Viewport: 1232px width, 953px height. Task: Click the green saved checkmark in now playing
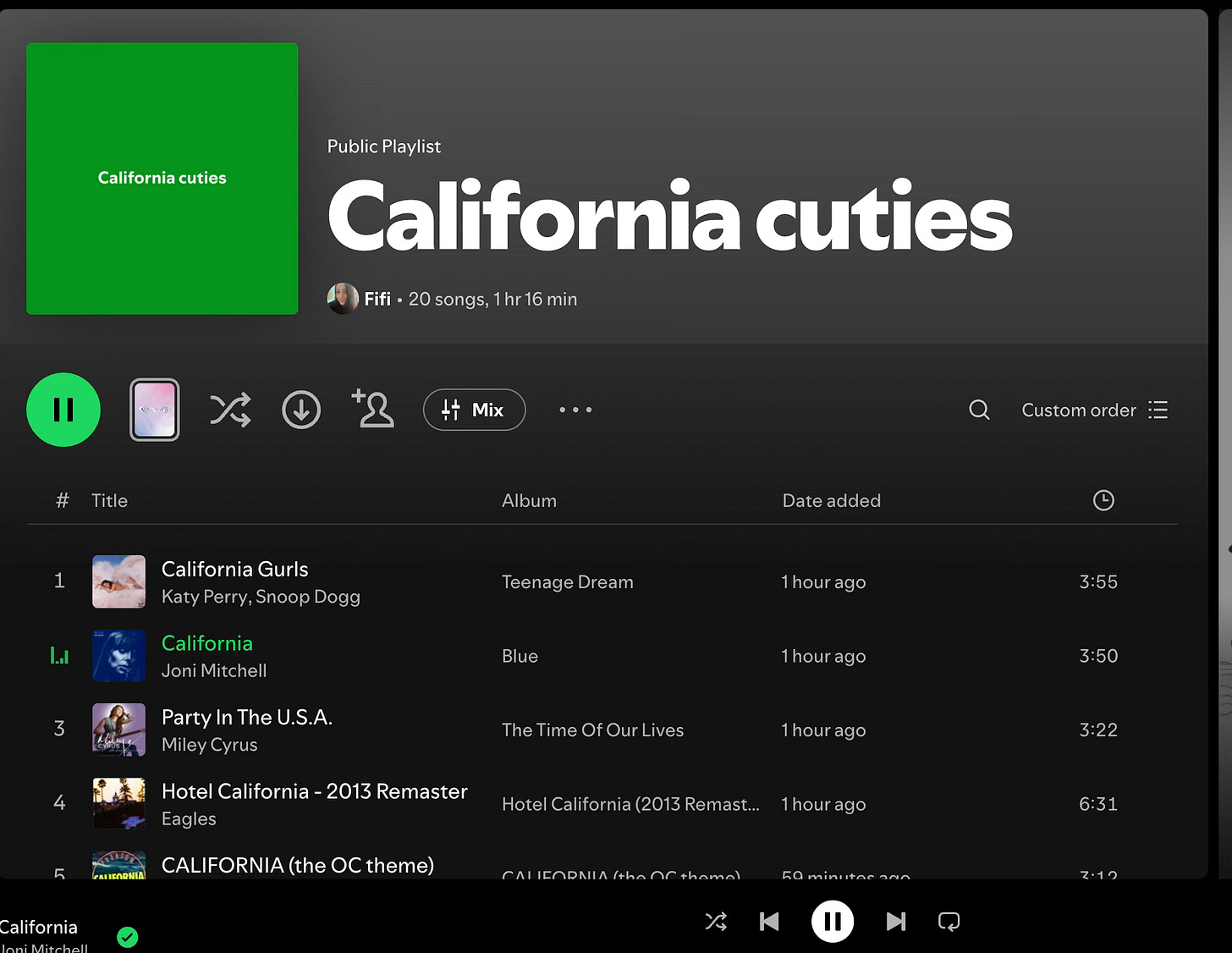pyautogui.click(x=128, y=937)
